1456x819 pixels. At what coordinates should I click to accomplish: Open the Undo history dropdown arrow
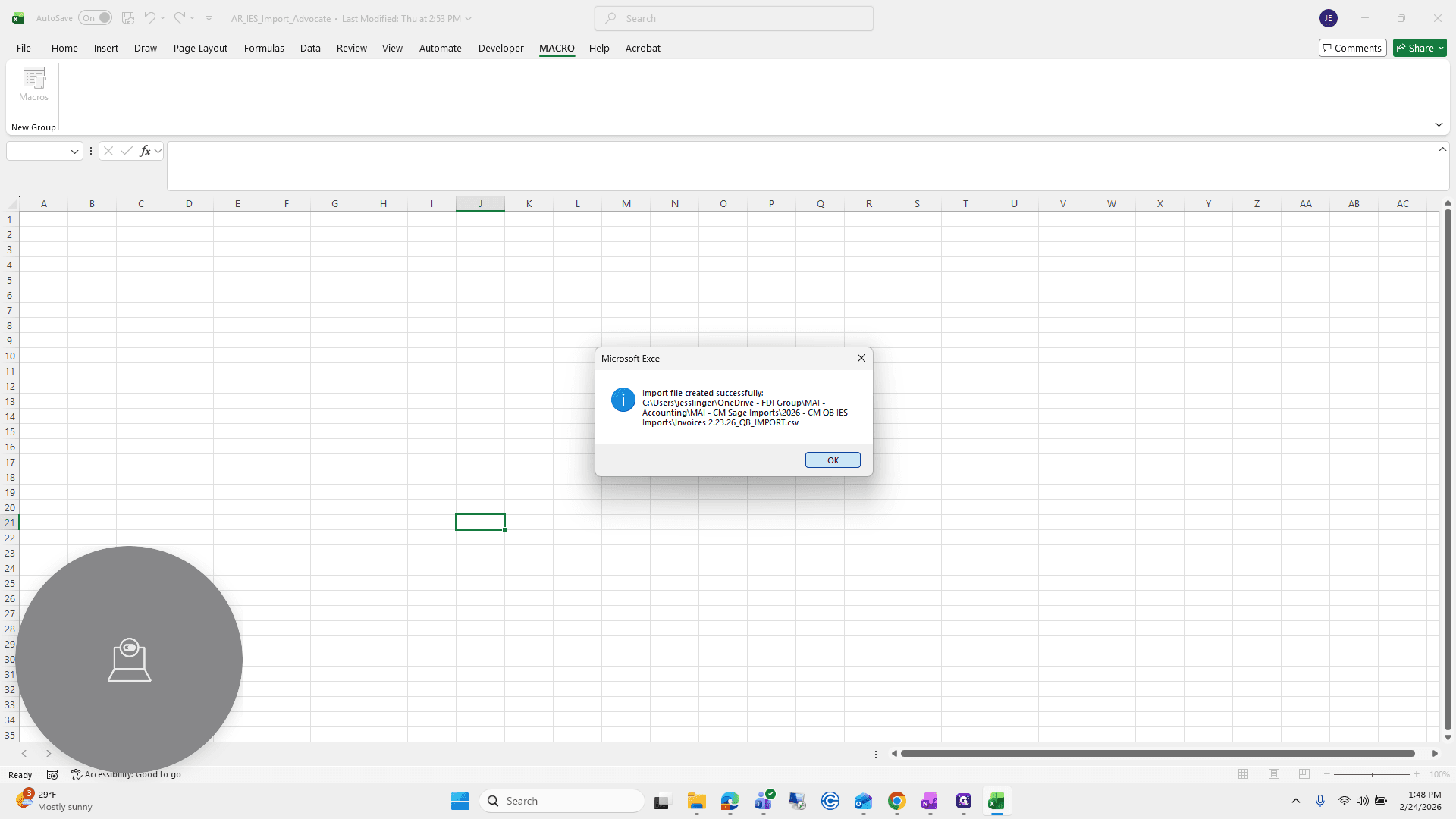(162, 18)
